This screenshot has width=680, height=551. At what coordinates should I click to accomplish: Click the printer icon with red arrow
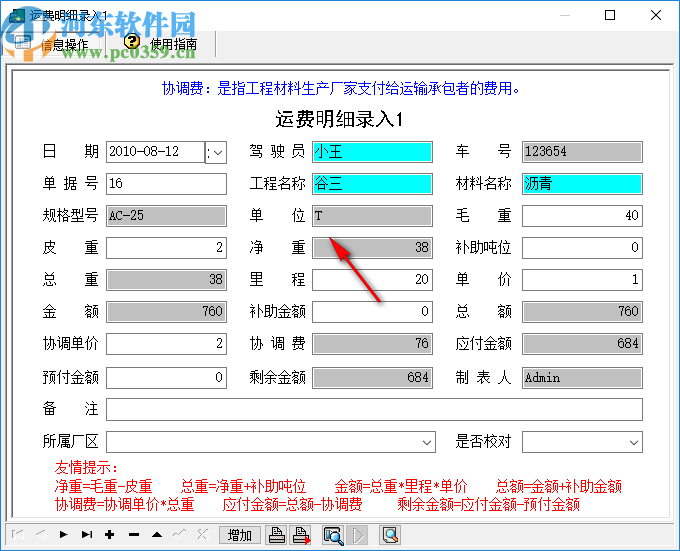point(301,535)
